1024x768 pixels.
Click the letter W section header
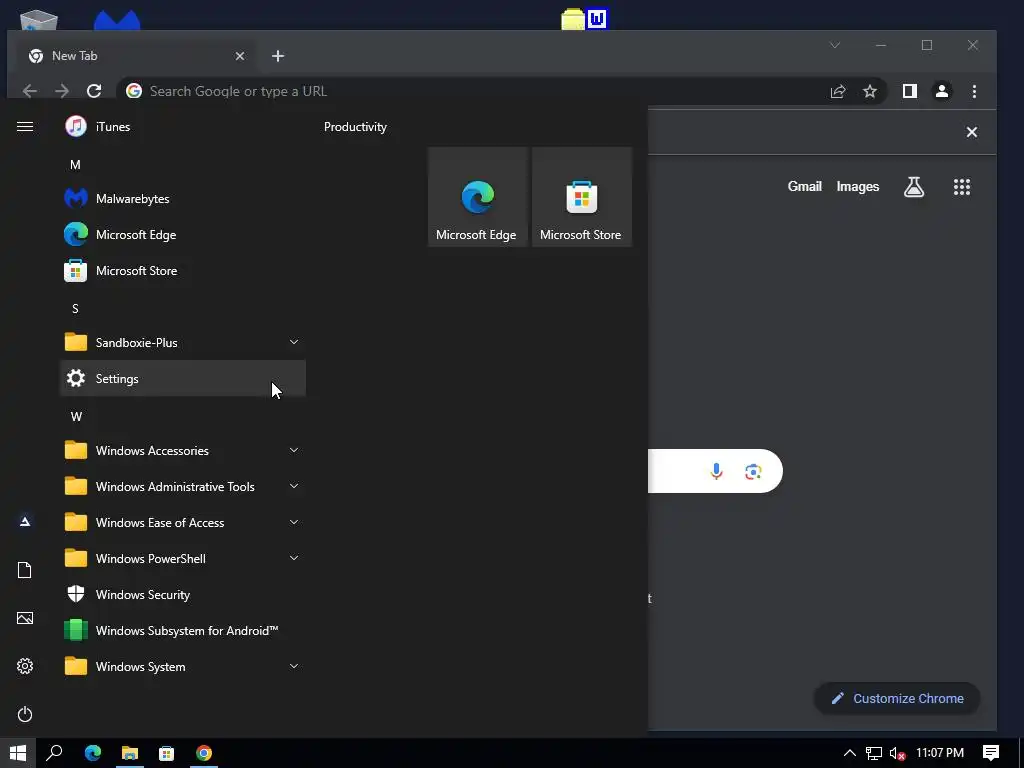pyautogui.click(x=76, y=416)
